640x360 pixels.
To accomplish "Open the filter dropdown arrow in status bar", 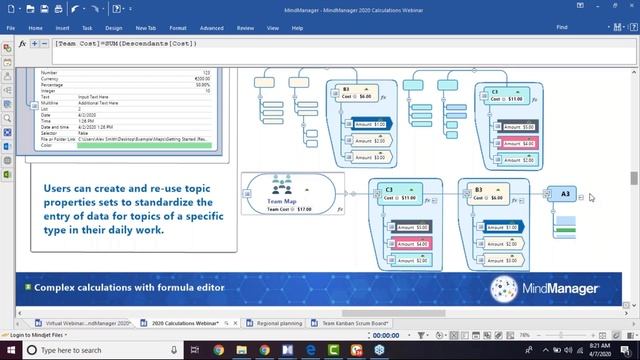I will coord(427,336).
